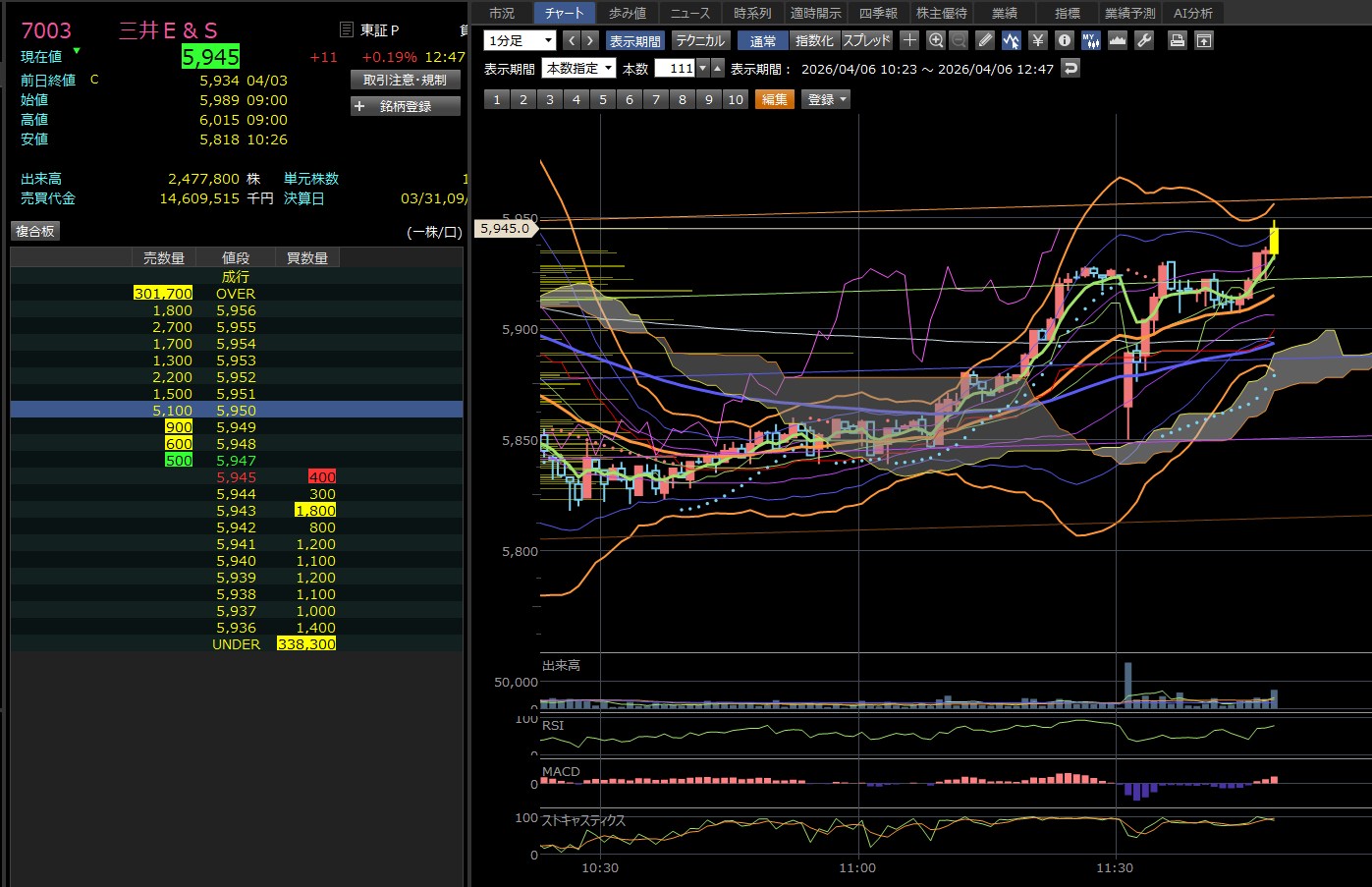Switch to the 歩み値 tab

pos(627,13)
